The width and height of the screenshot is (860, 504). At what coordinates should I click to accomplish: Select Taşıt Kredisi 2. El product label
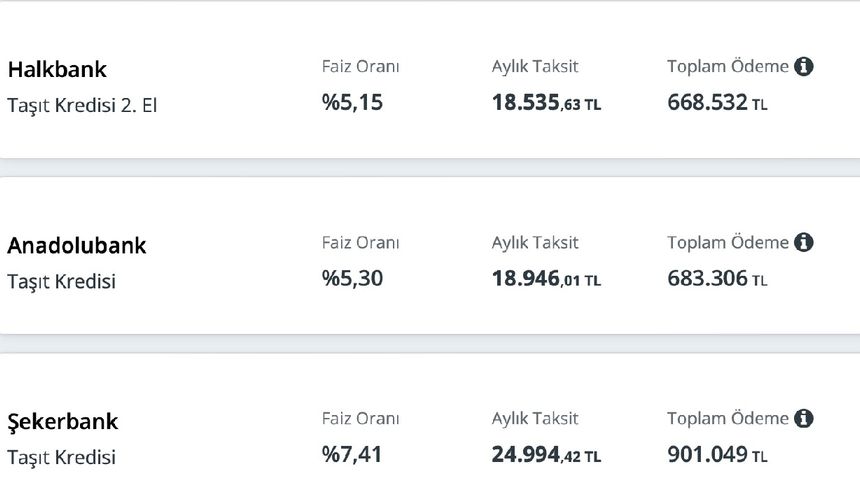coord(82,105)
